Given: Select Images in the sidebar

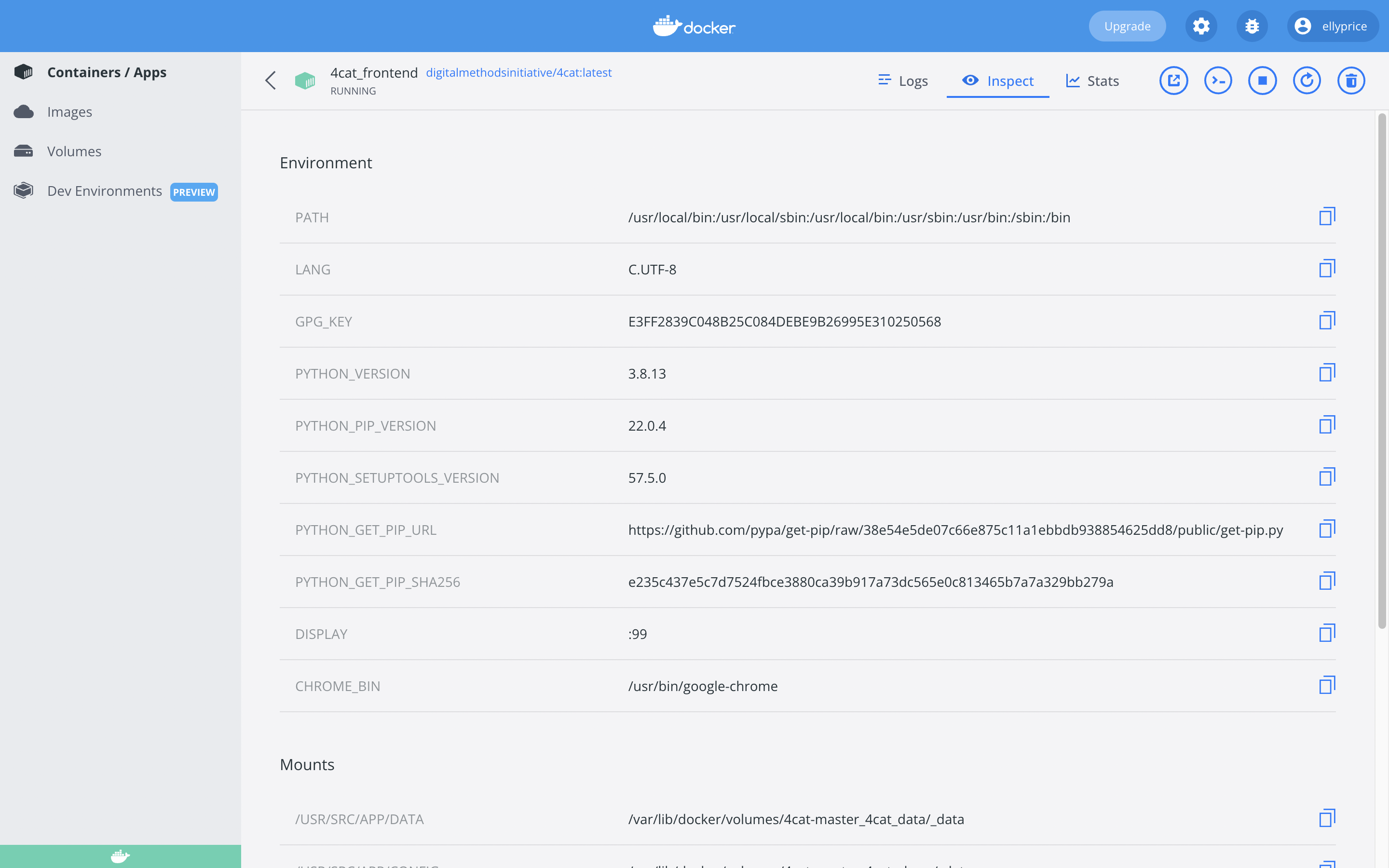Looking at the screenshot, I should [69, 111].
